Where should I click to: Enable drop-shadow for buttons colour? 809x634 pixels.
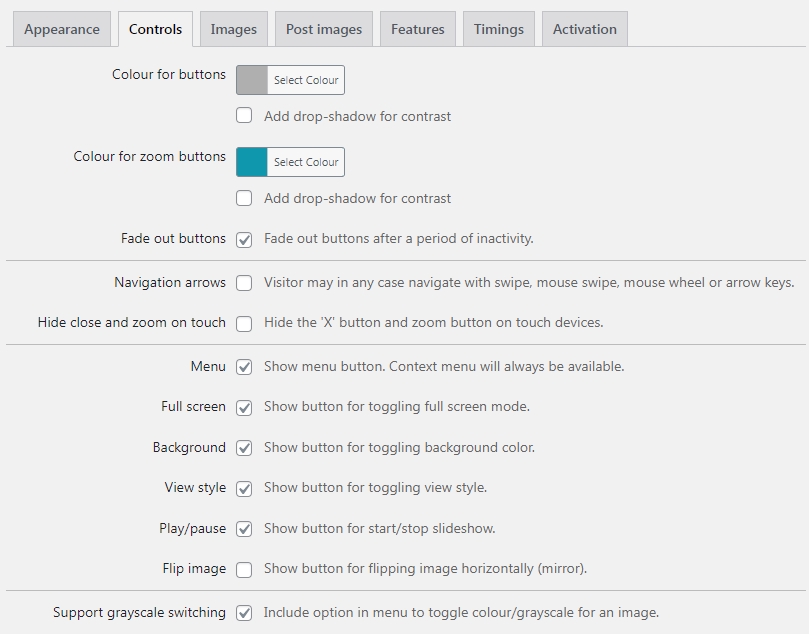(244, 116)
